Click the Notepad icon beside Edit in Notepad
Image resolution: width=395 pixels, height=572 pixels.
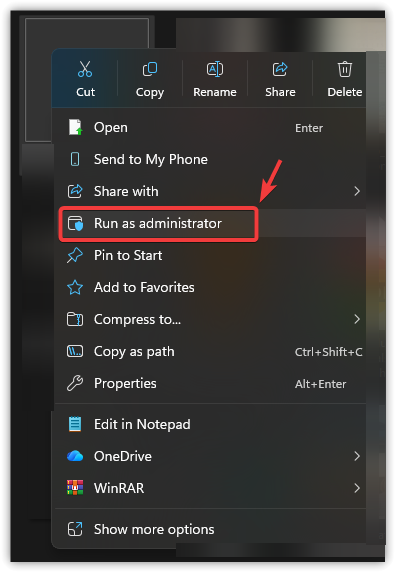(75, 424)
